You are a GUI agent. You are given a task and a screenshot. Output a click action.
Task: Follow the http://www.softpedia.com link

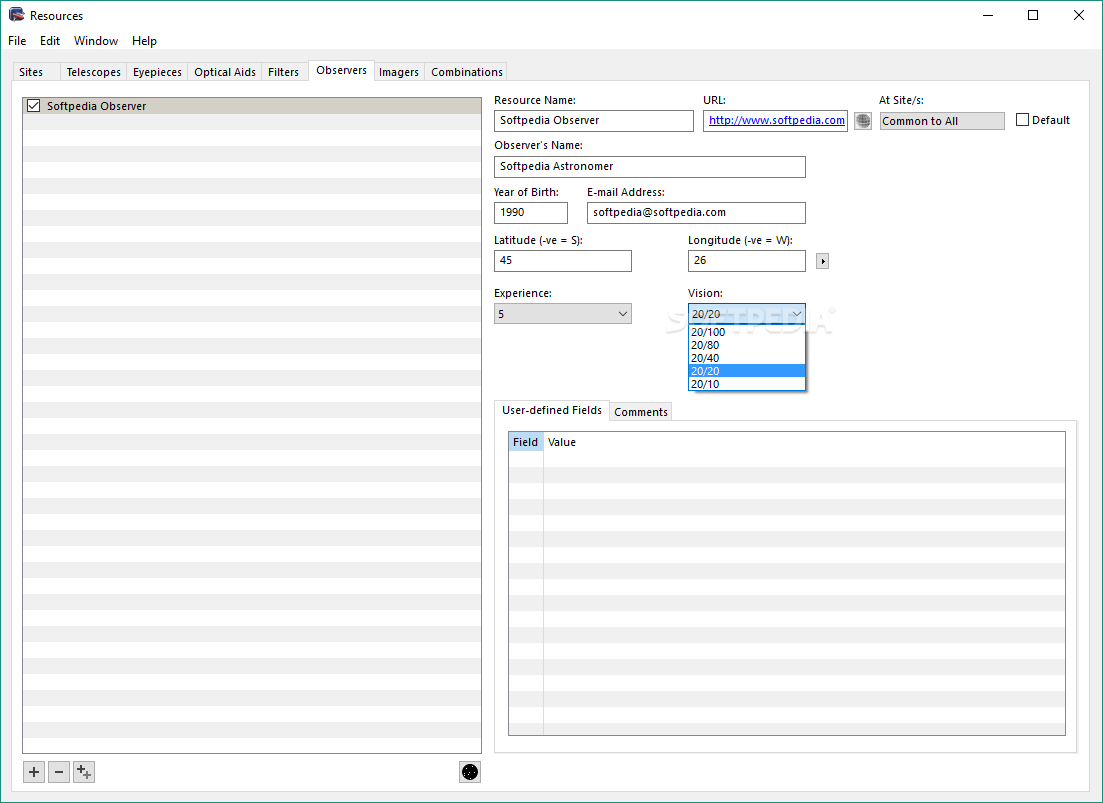click(777, 120)
